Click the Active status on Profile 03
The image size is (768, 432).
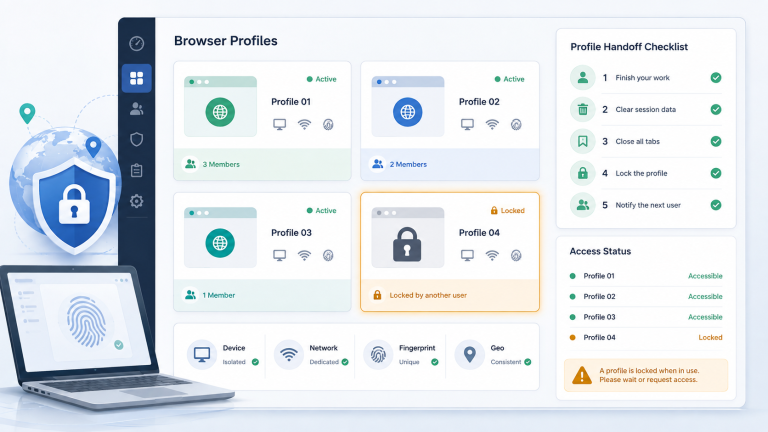[321, 211]
